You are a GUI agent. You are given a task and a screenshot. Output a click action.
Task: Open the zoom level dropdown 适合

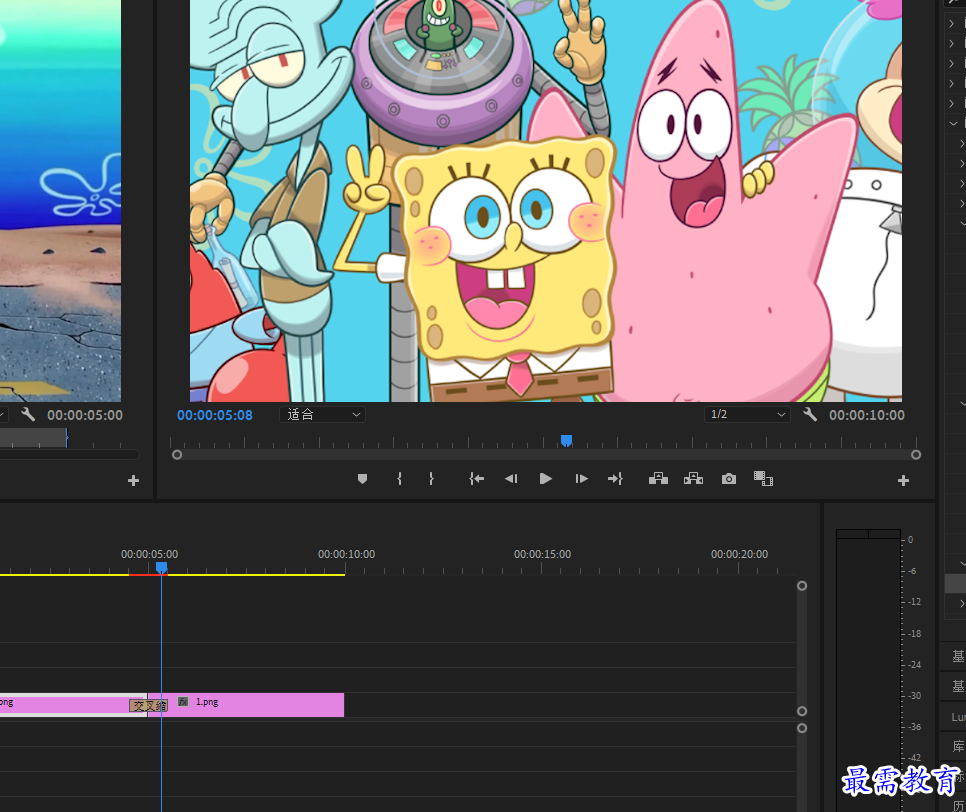coord(322,415)
